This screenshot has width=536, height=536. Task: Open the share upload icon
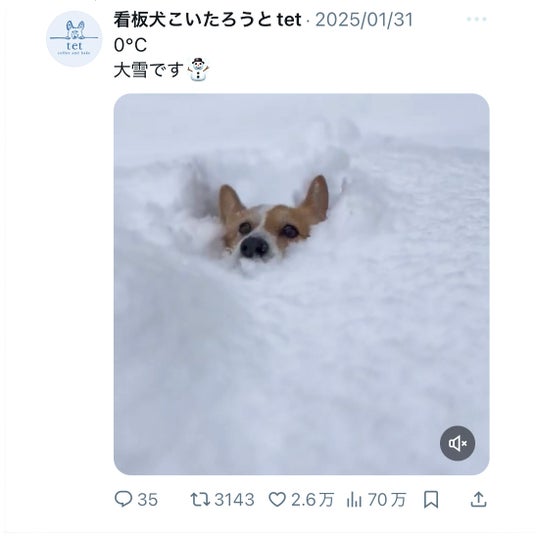pyautogui.click(x=479, y=499)
